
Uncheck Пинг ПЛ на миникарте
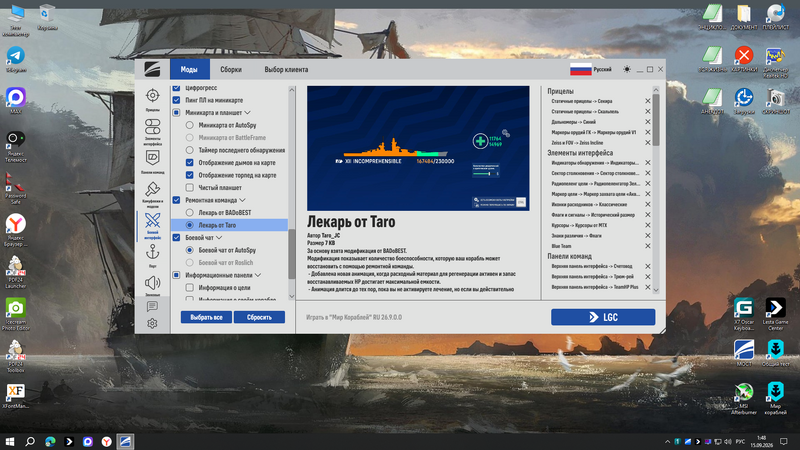[x=177, y=100]
